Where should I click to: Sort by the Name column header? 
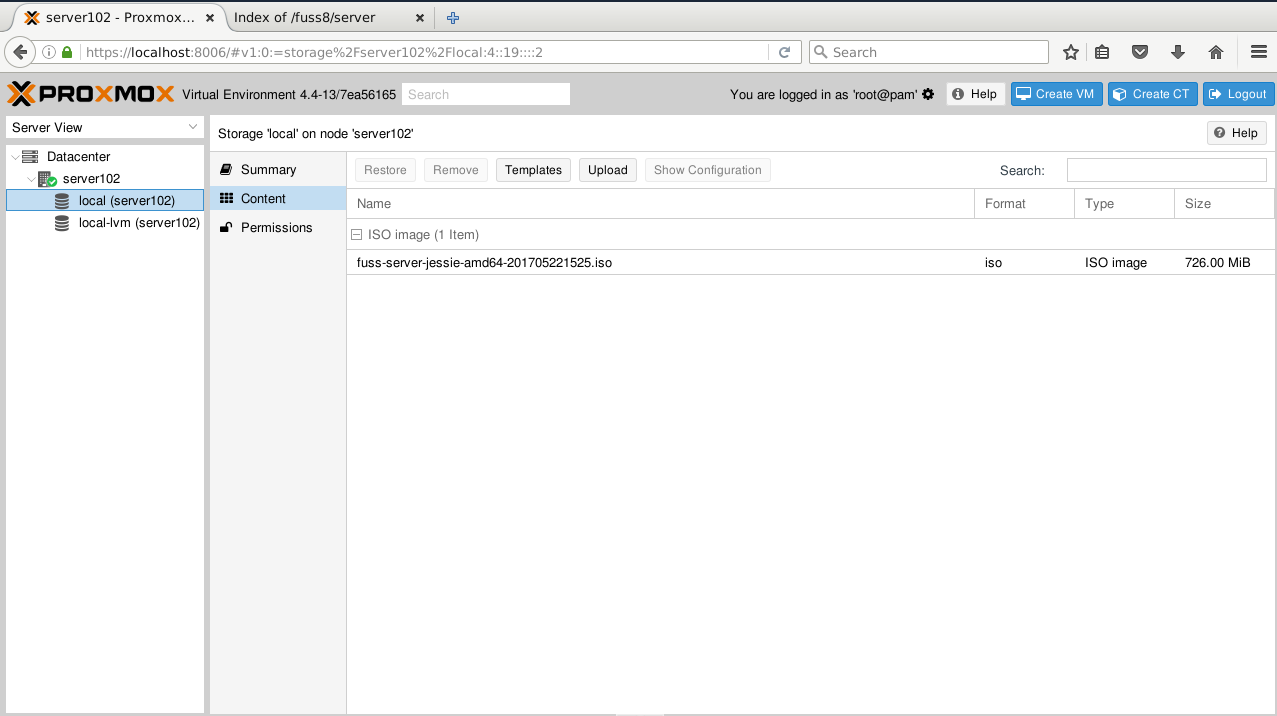tap(660, 204)
